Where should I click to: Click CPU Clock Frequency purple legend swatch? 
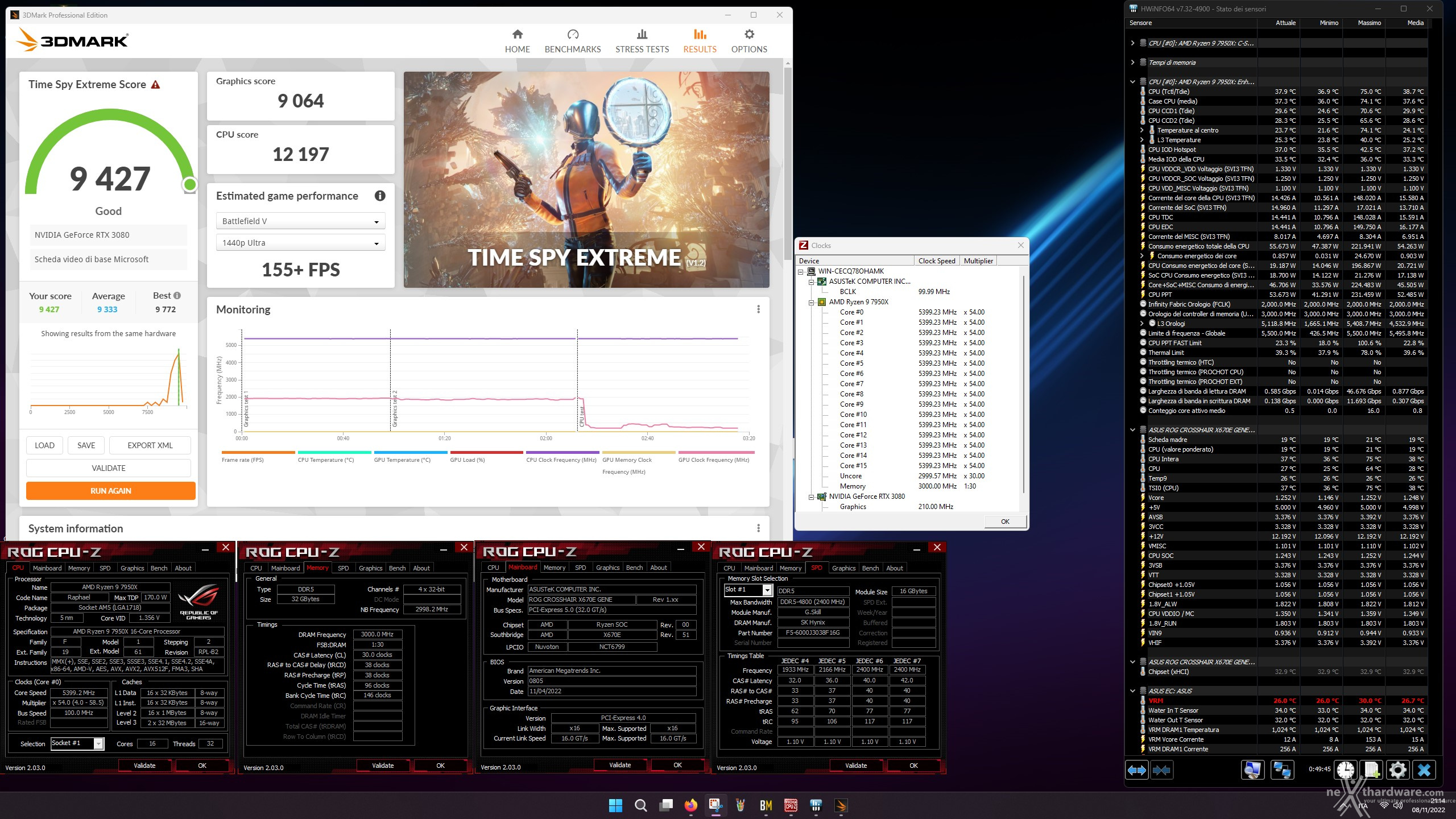(562, 453)
